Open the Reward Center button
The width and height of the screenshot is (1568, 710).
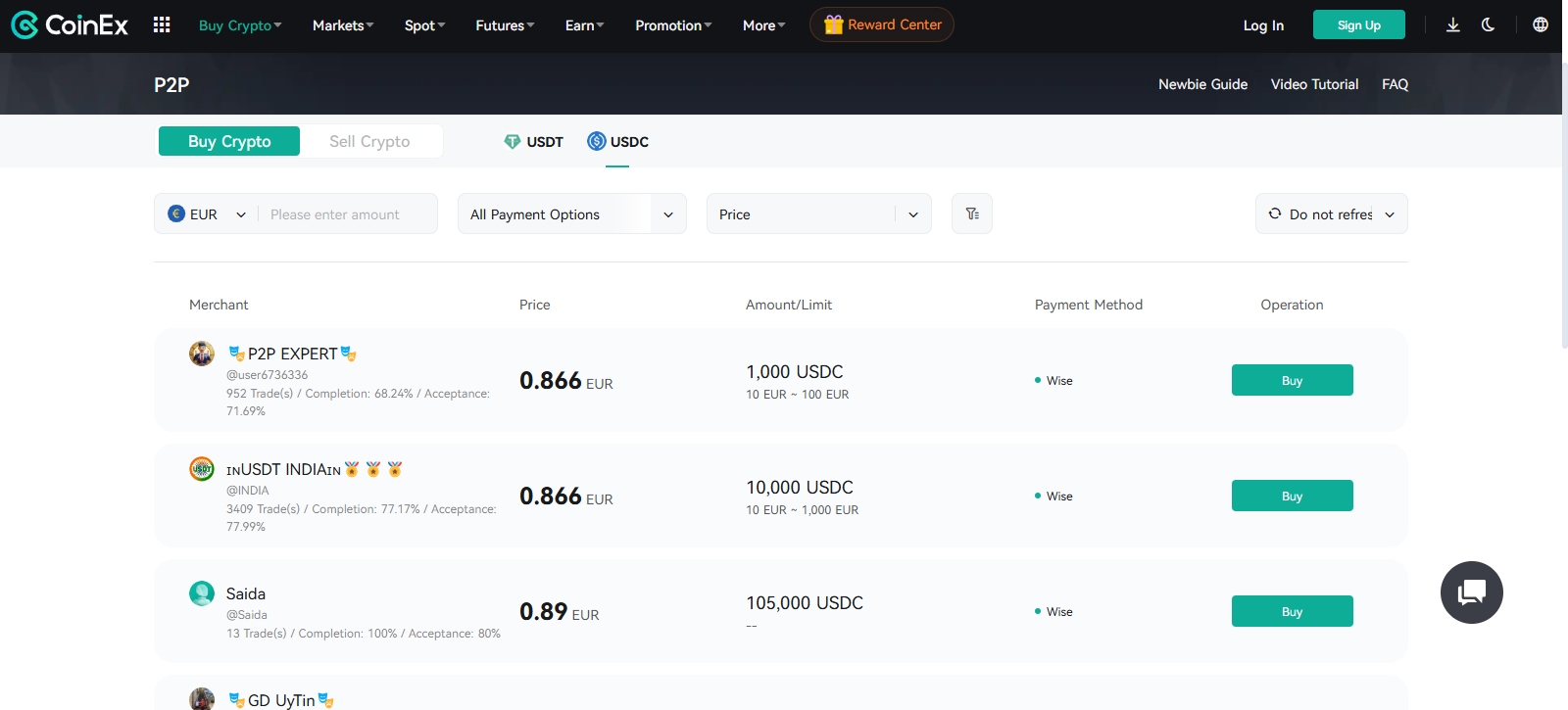pyautogui.click(x=882, y=24)
